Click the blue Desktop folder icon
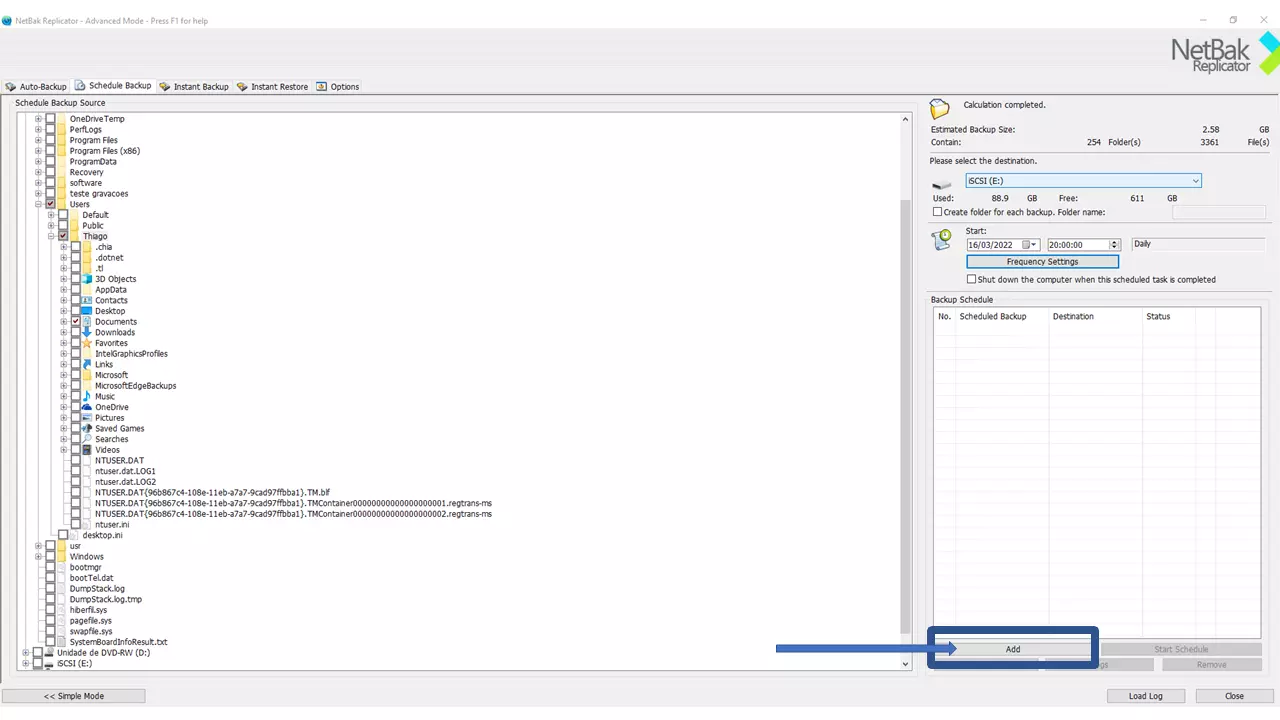This screenshot has width=1280, height=720. pos(87,311)
